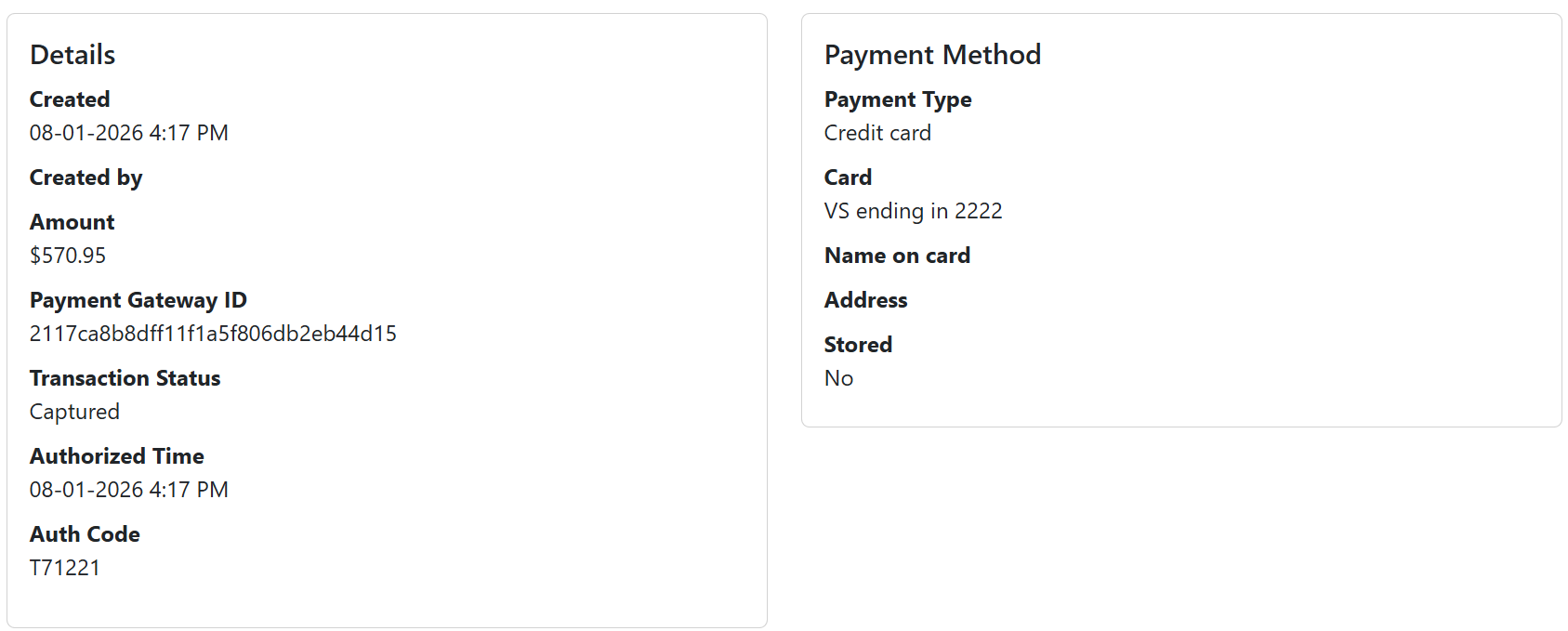The image size is (1568, 631).
Task: Click the Address label
Action: pyautogui.click(x=866, y=300)
